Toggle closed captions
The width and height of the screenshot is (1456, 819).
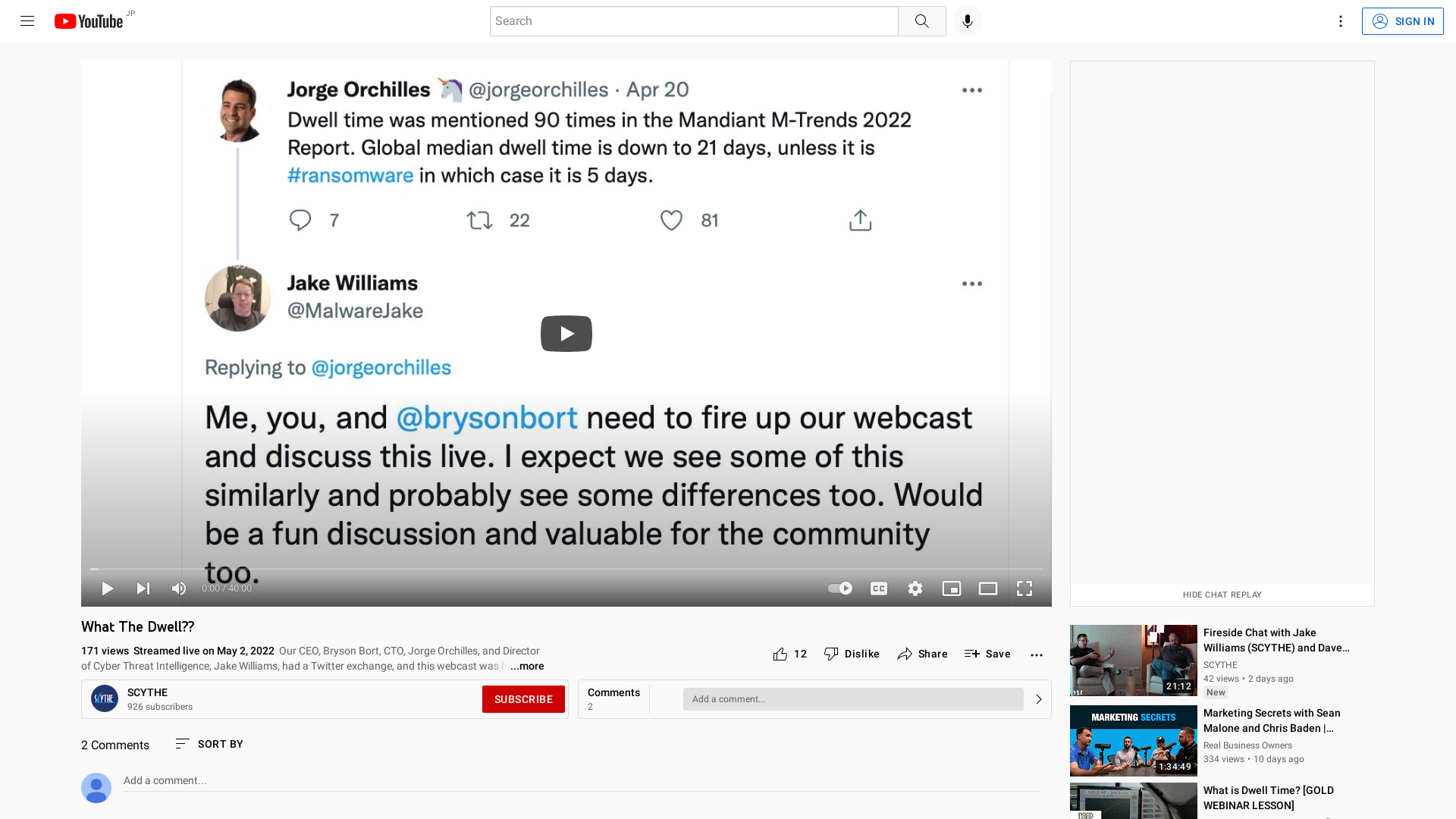coord(879,588)
